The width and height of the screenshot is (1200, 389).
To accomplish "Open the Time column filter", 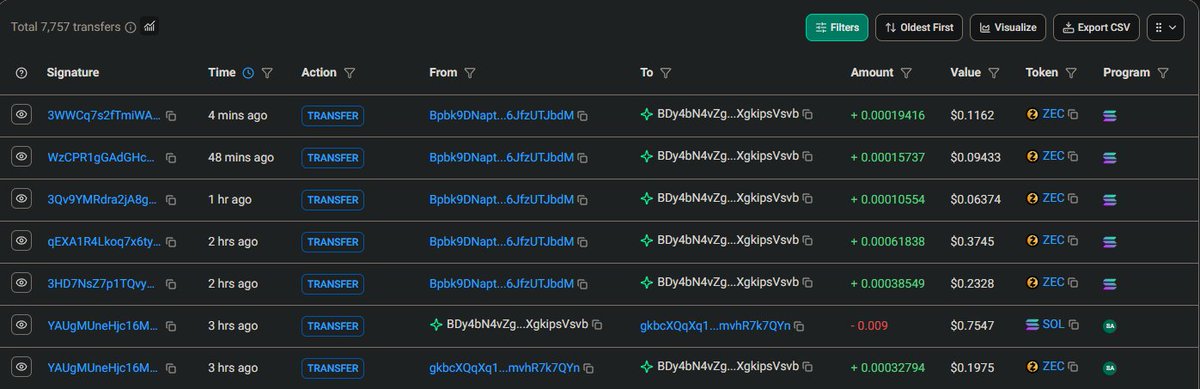I will pos(267,73).
